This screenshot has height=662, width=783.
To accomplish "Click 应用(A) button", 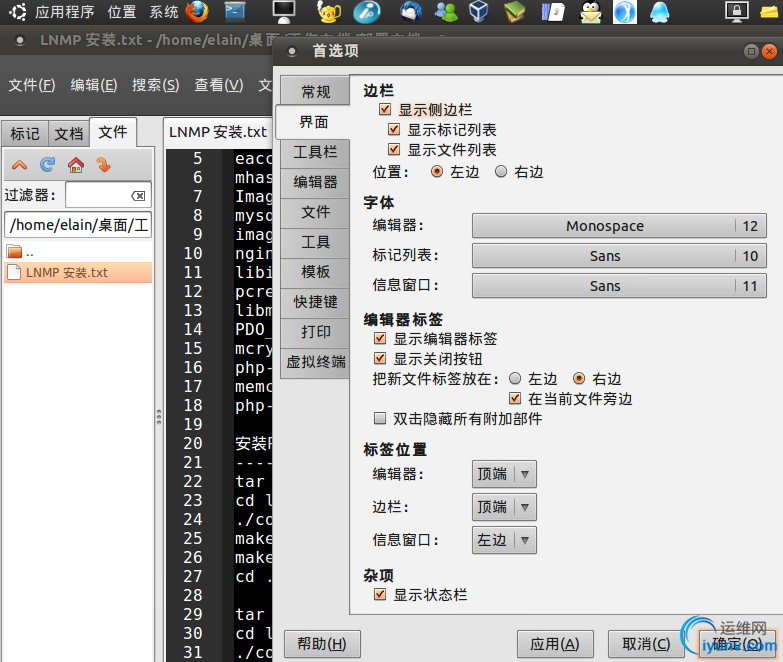I will (555, 644).
